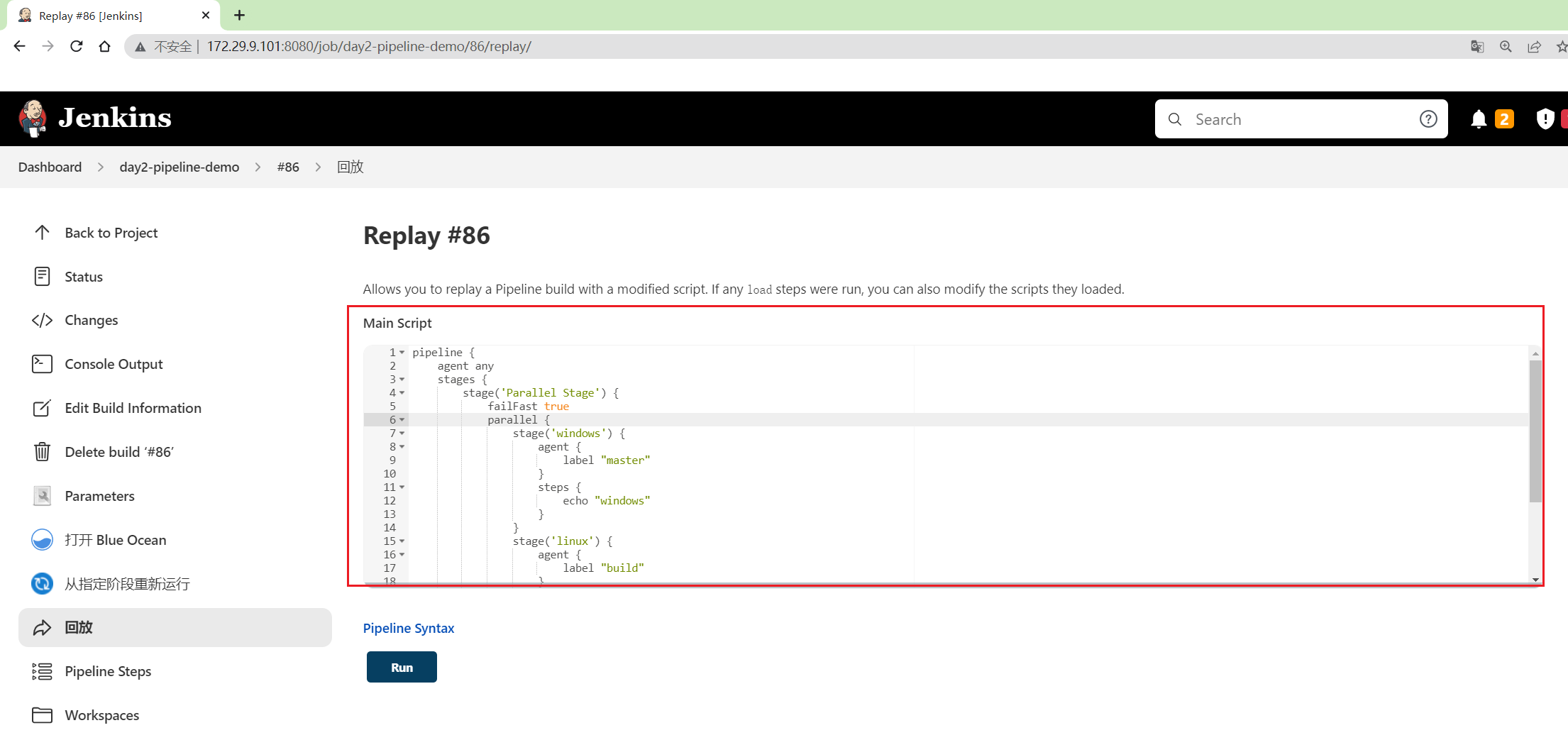Click the search help question mark icon
The height and width of the screenshot is (740, 1568).
(x=1428, y=119)
